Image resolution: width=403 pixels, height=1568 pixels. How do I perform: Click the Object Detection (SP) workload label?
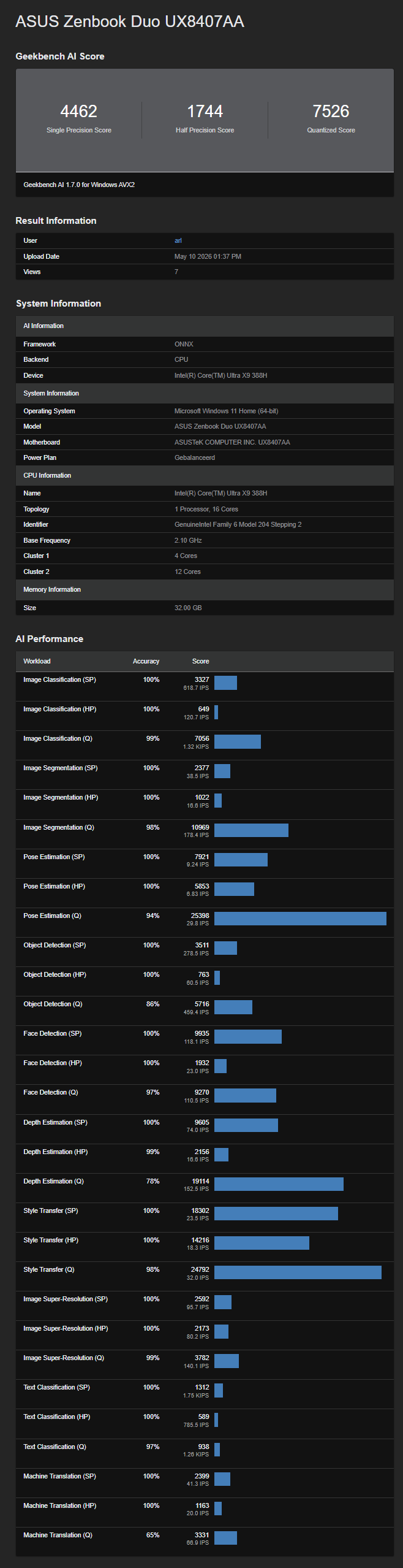(x=55, y=945)
